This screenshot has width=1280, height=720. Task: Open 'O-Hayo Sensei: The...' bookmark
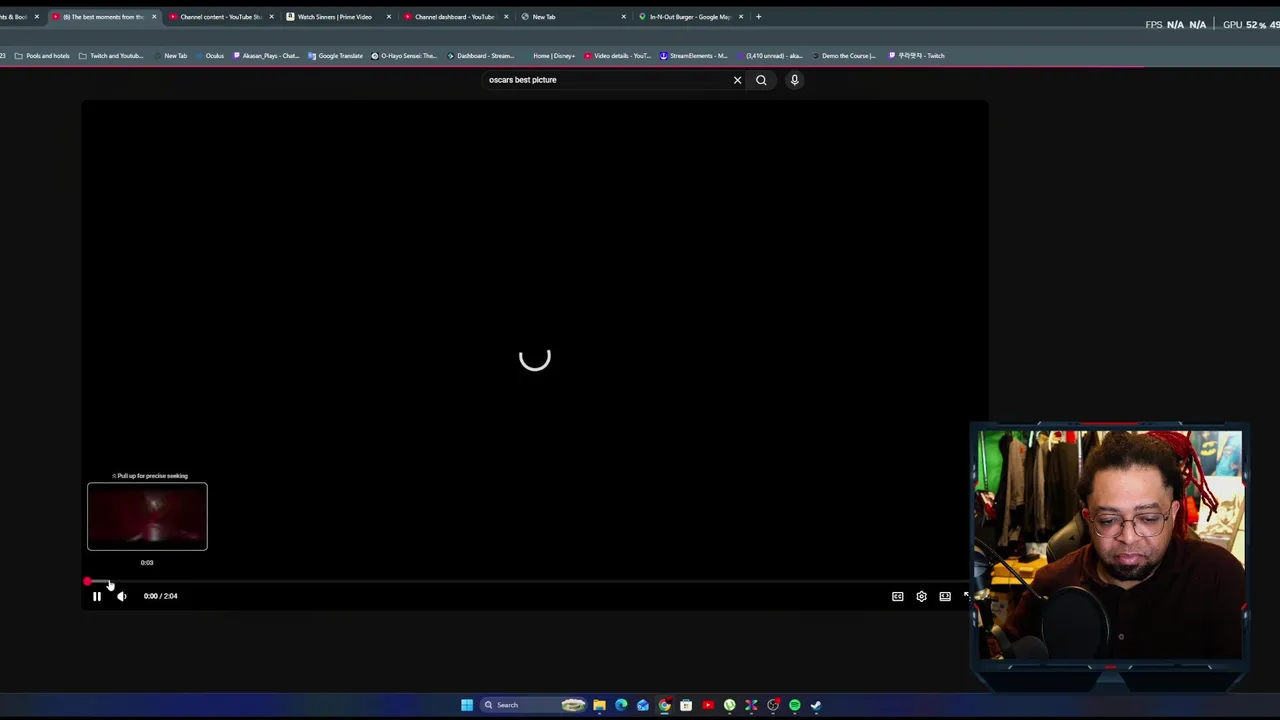404,56
